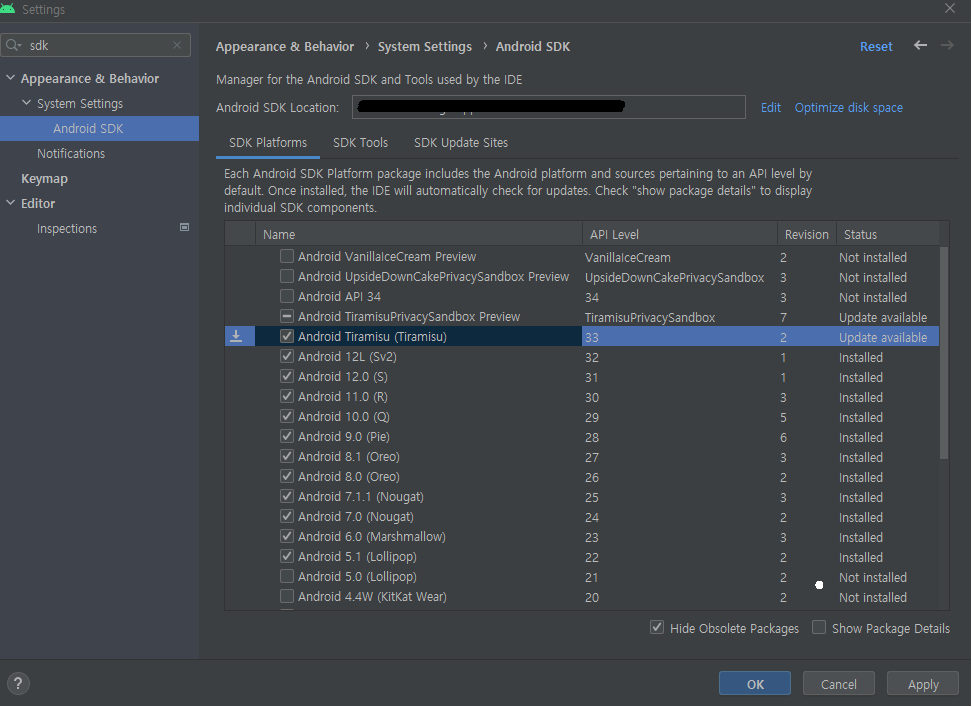Click Not installed status for Android 5.0
Screen dimensions: 972x707
872,577
